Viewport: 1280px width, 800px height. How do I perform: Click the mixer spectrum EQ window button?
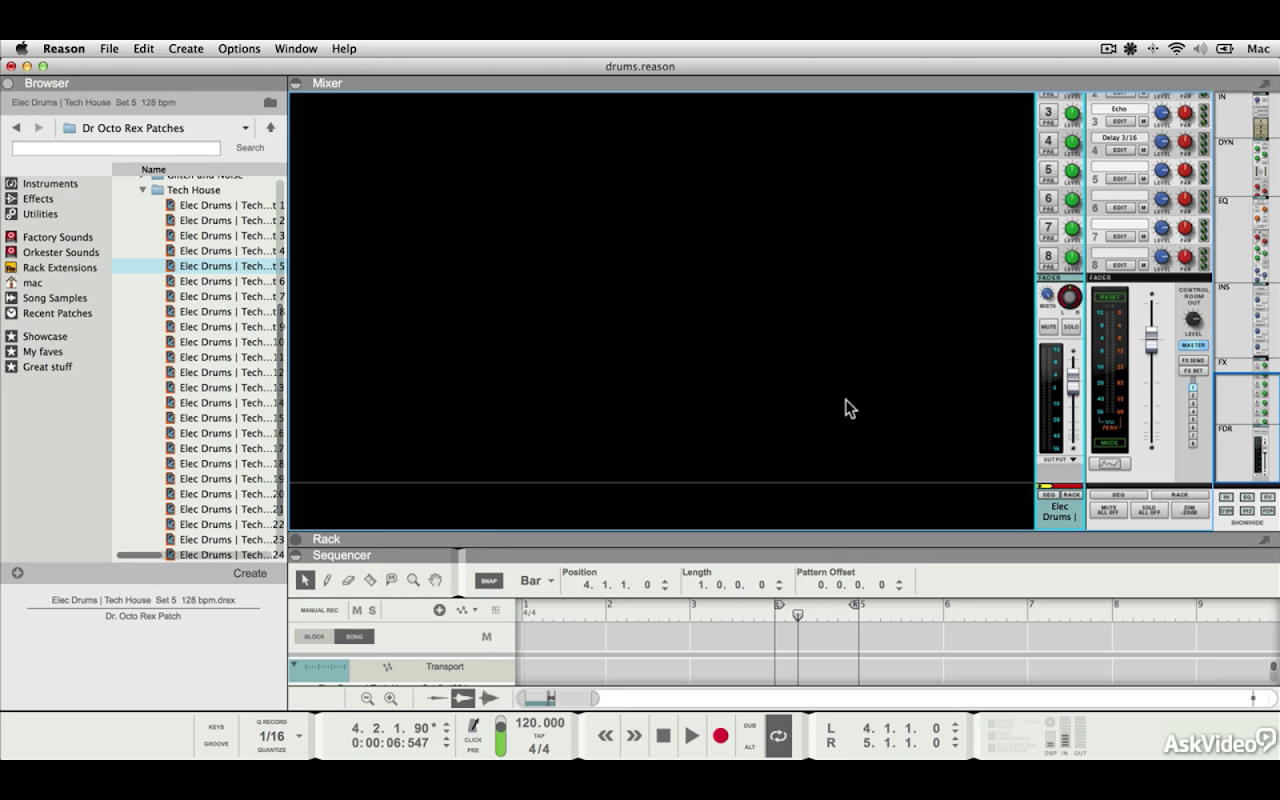pos(1109,464)
